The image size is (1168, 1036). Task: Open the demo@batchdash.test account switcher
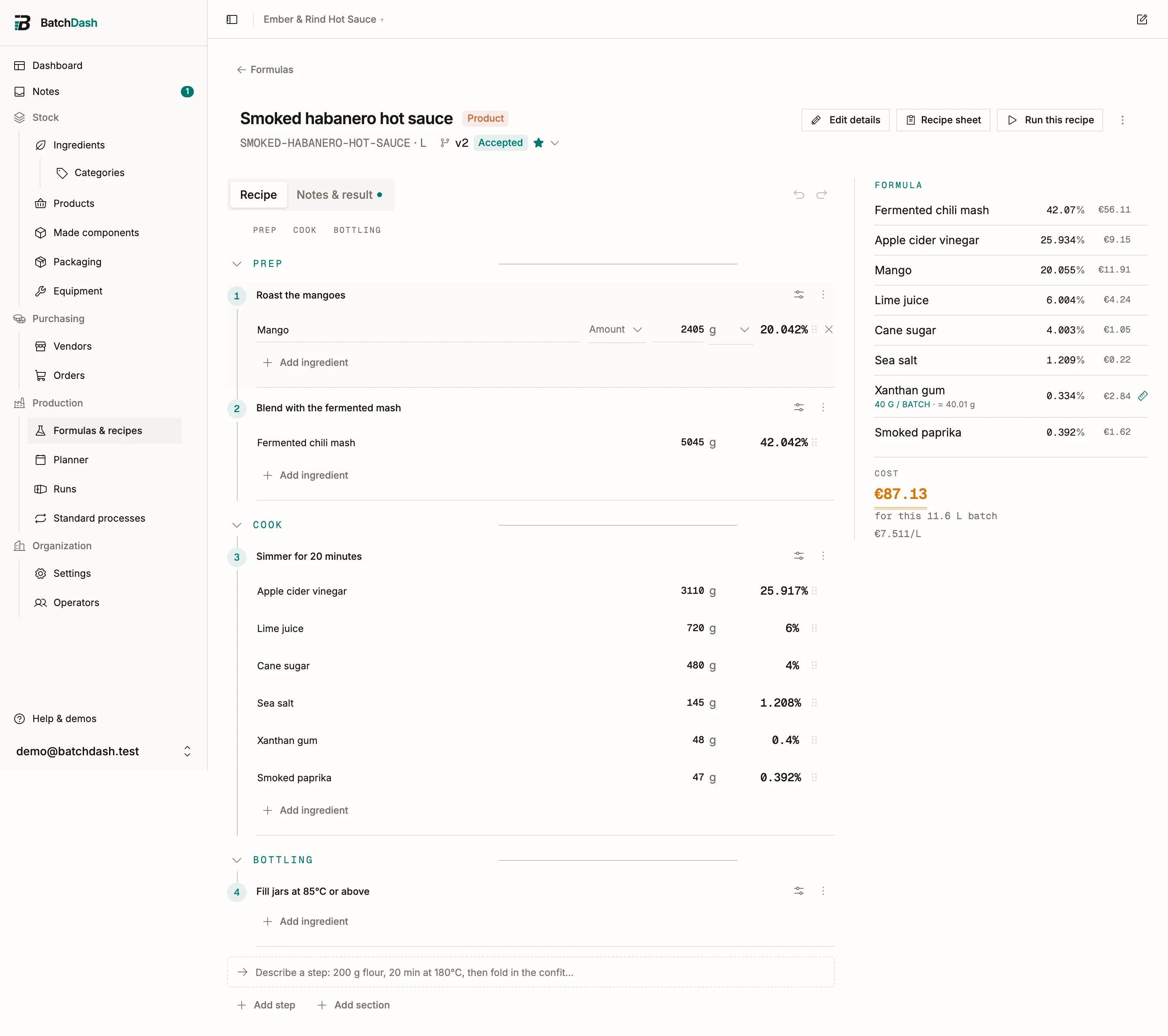[103, 751]
